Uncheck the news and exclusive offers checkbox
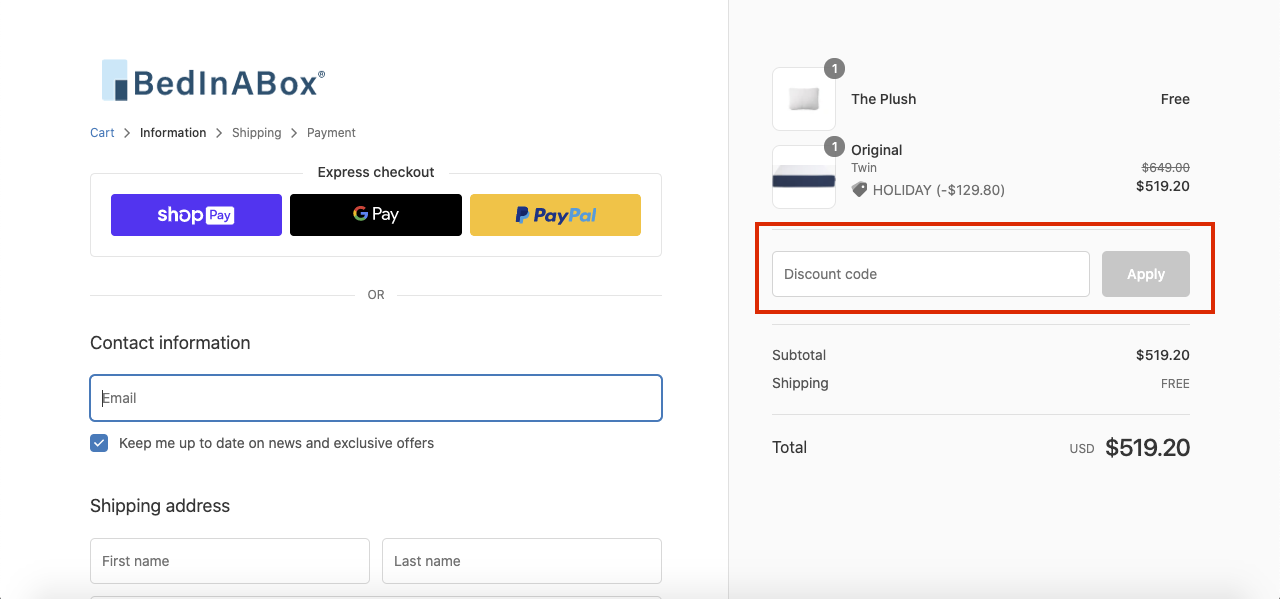Image resolution: width=1280 pixels, height=599 pixels. click(99, 443)
